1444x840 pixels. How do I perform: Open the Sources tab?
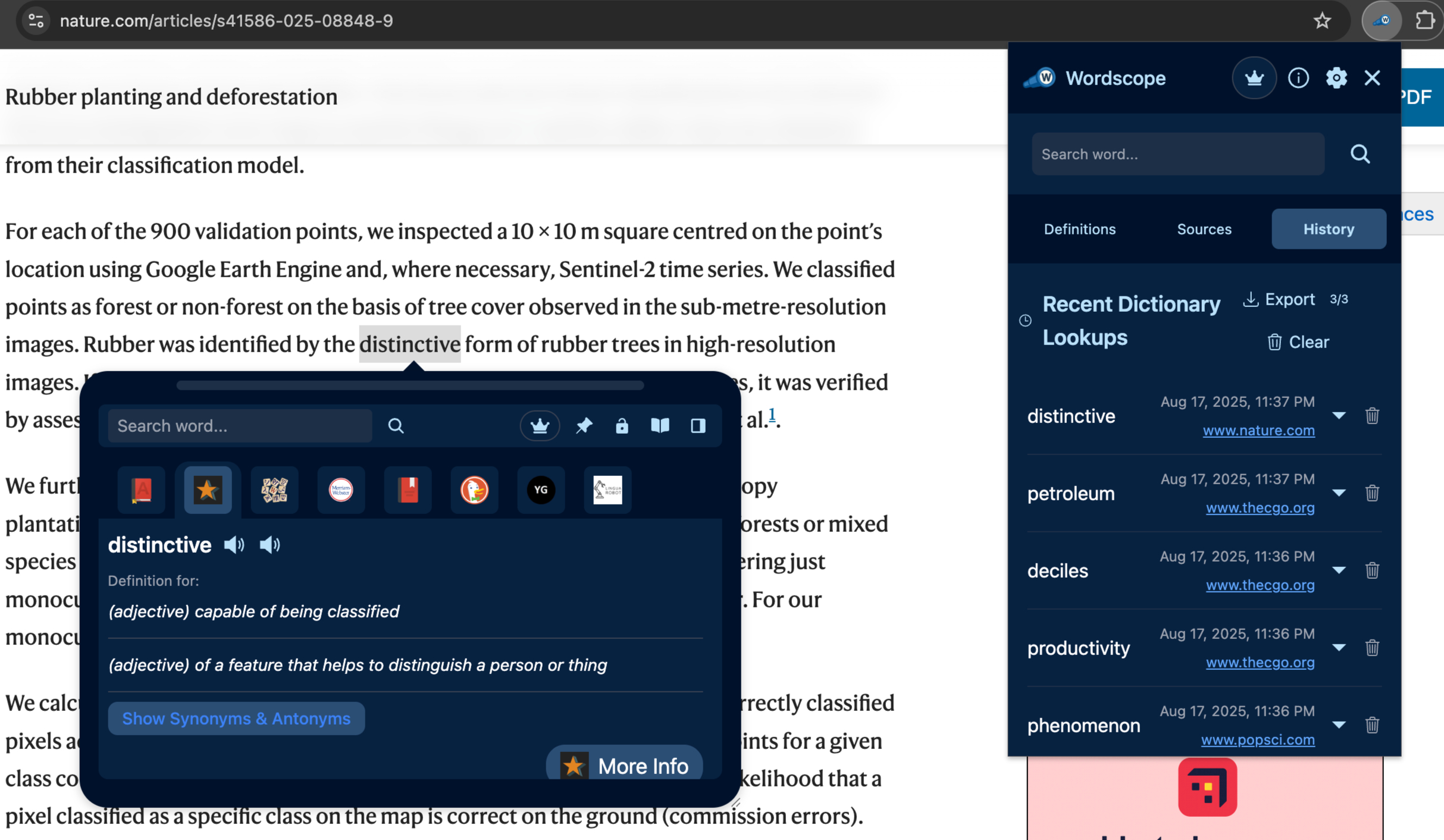pos(1204,229)
